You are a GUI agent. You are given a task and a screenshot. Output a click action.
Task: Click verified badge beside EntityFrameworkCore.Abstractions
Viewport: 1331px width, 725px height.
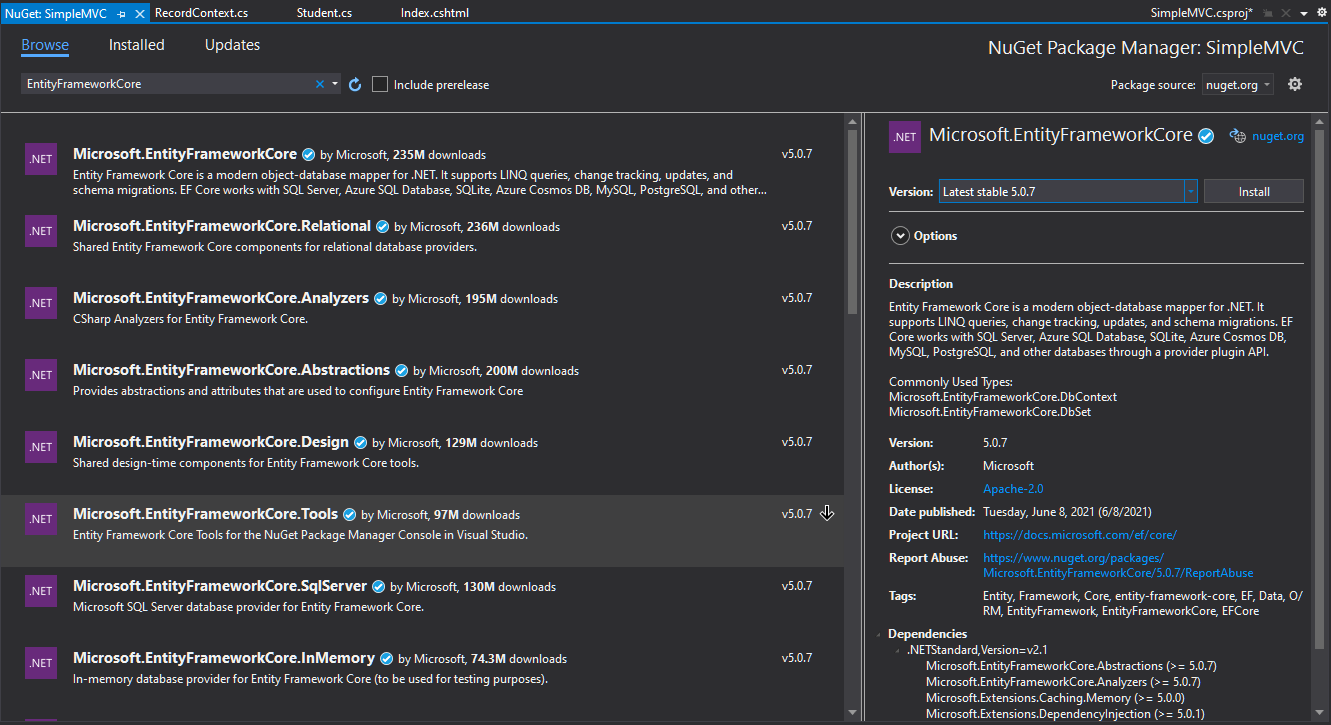coord(402,371)
